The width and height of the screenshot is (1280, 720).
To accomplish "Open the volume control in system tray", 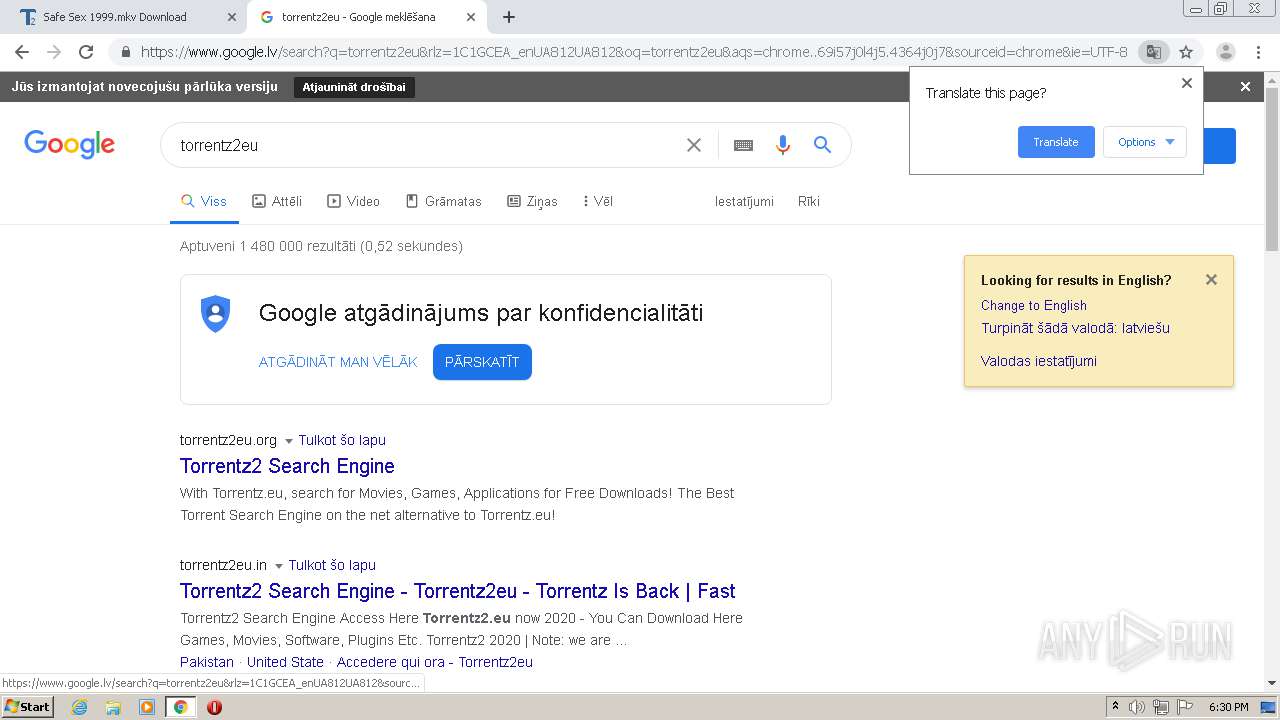I will [x=1137, y=707].
